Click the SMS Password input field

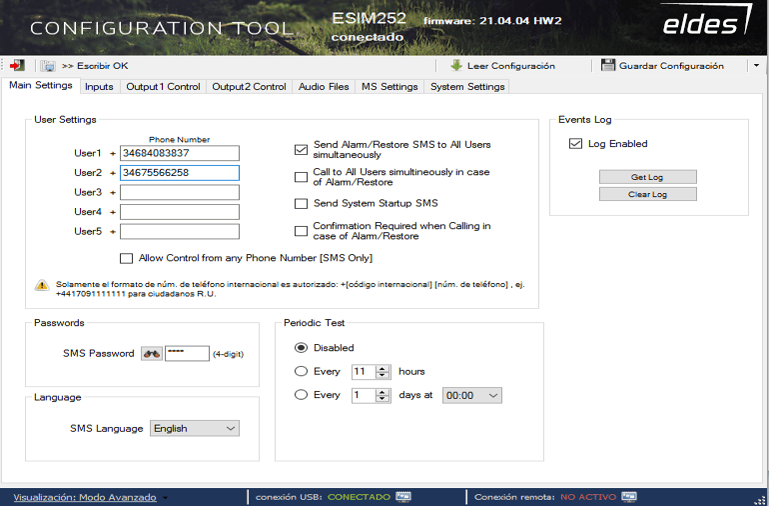click(187, 354)
